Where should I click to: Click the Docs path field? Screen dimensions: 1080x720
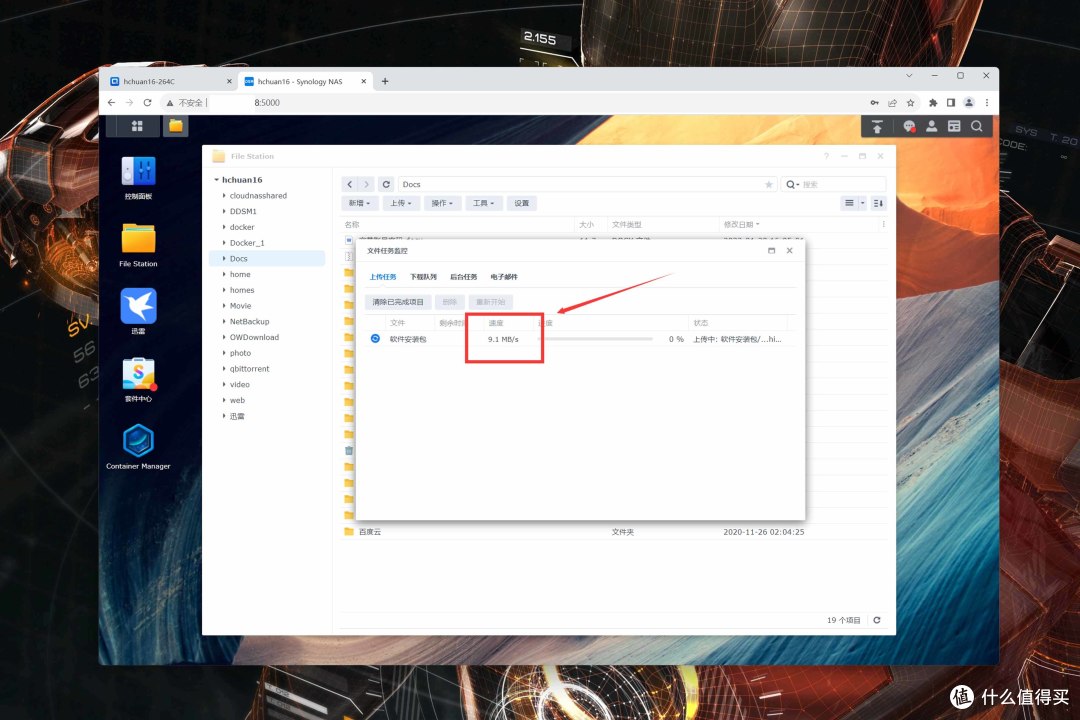click(588, 185)
